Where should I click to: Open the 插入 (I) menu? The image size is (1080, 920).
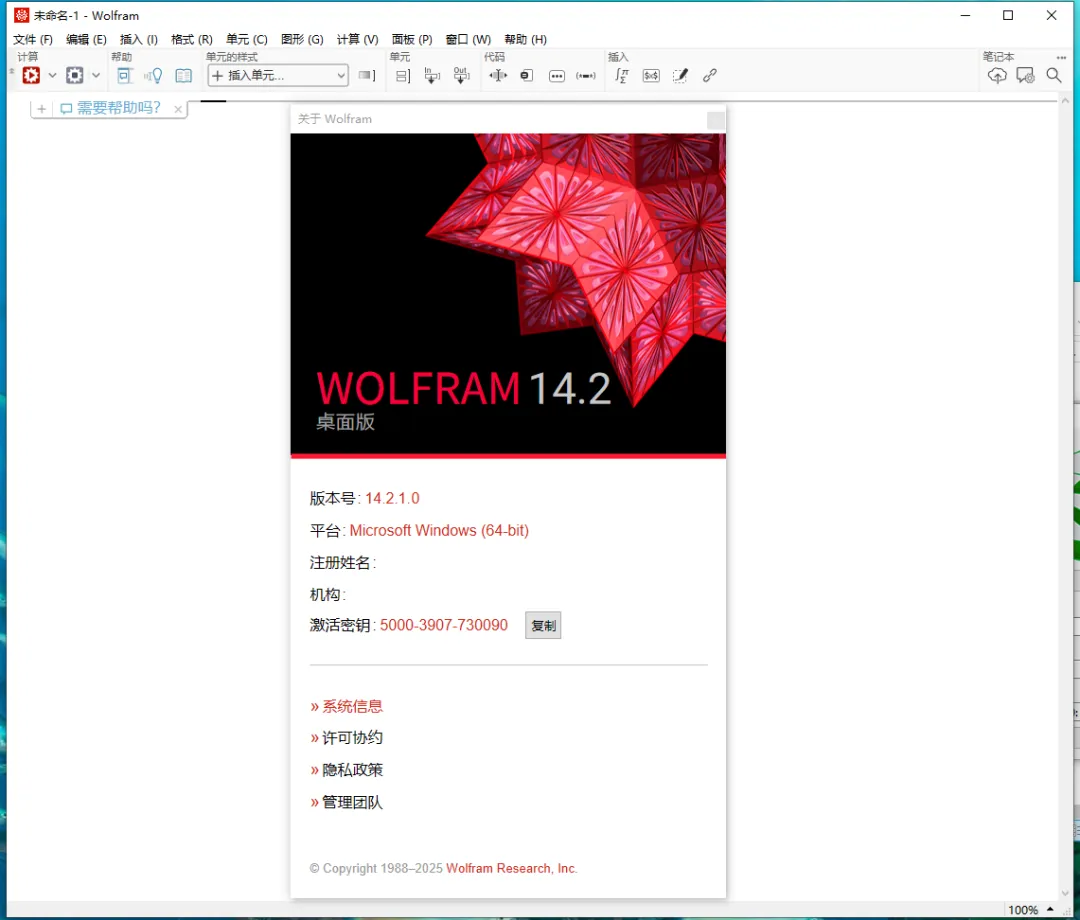(x=138, y=39)
